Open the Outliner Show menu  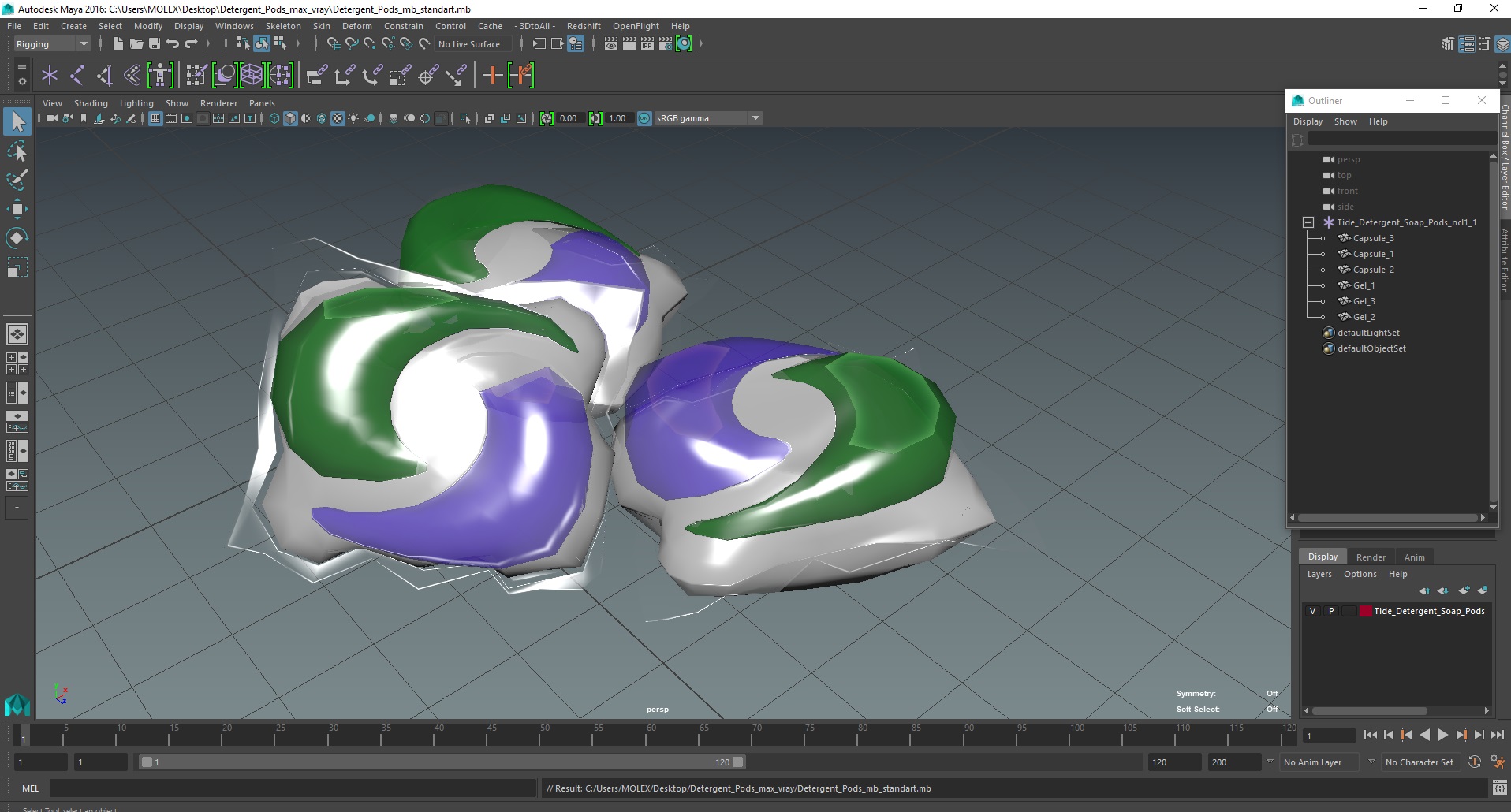point(1345,121)
